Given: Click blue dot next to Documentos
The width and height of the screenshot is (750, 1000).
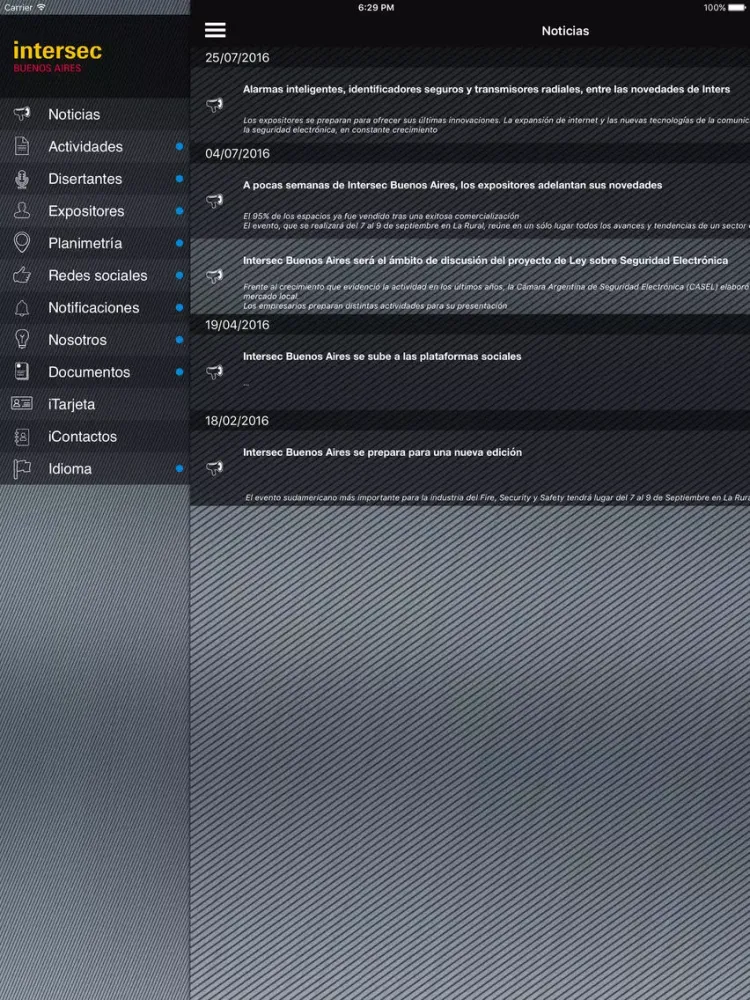Looking at the screenshot, I should [x=179, y=372].
